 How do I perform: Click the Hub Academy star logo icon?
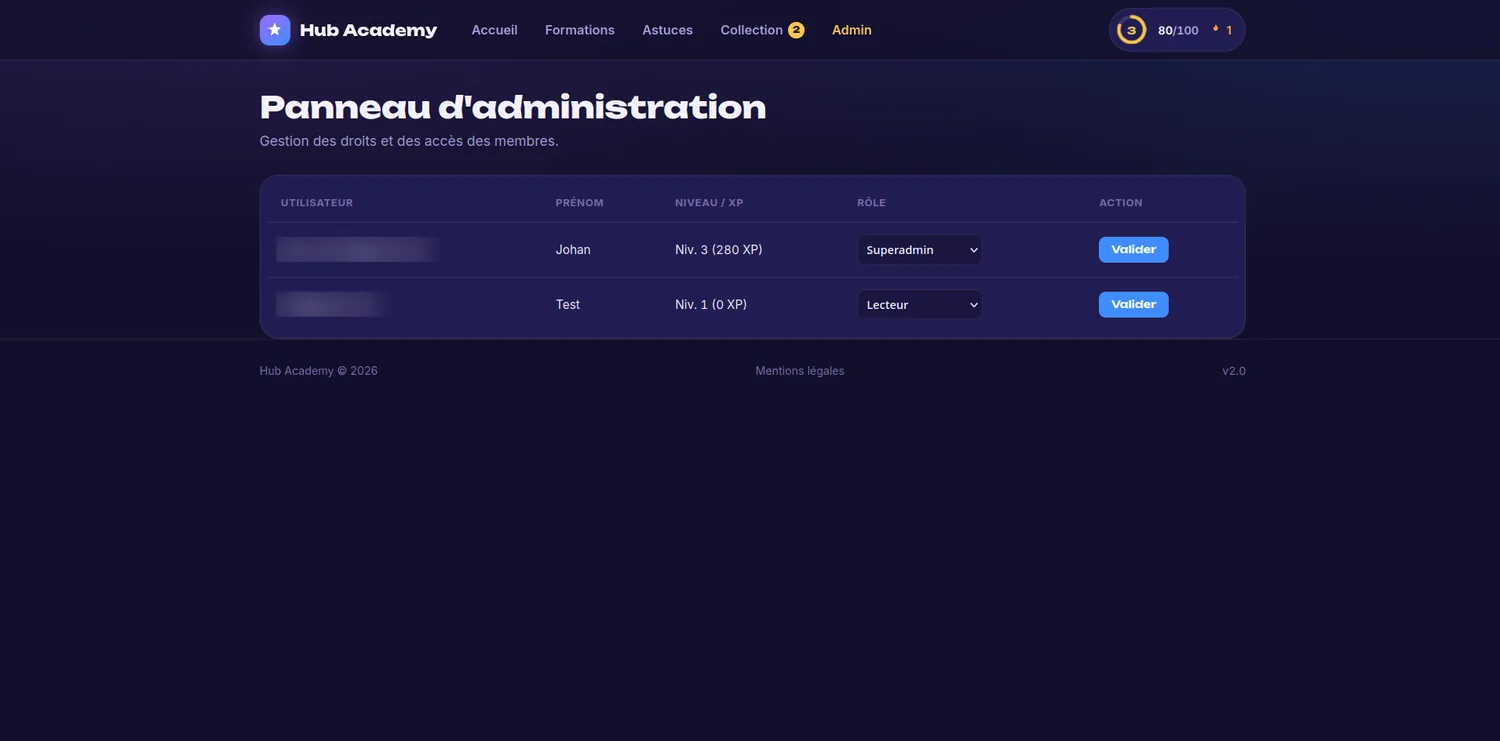275,30
